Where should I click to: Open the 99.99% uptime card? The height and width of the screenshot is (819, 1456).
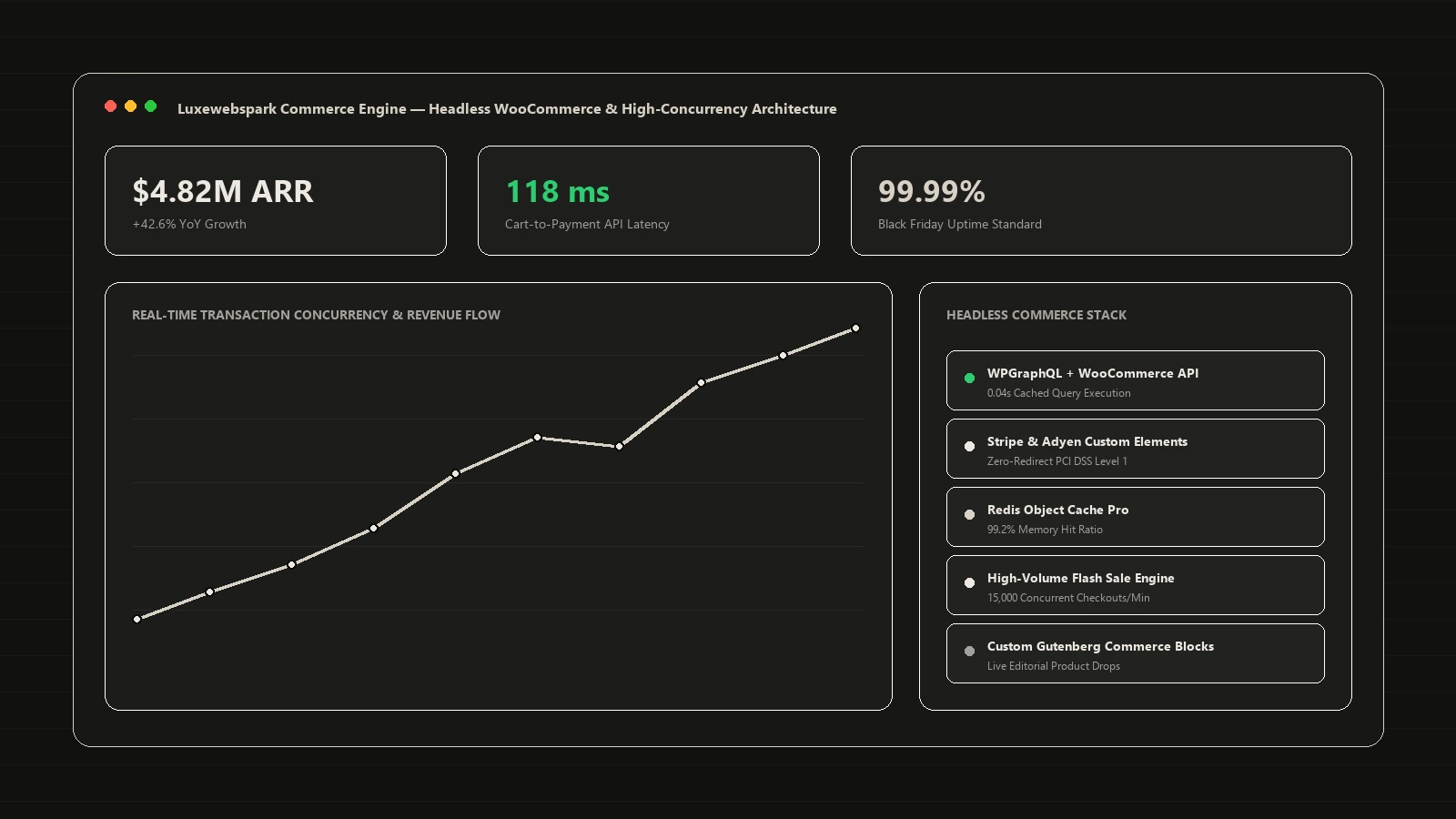[1101, 200]
